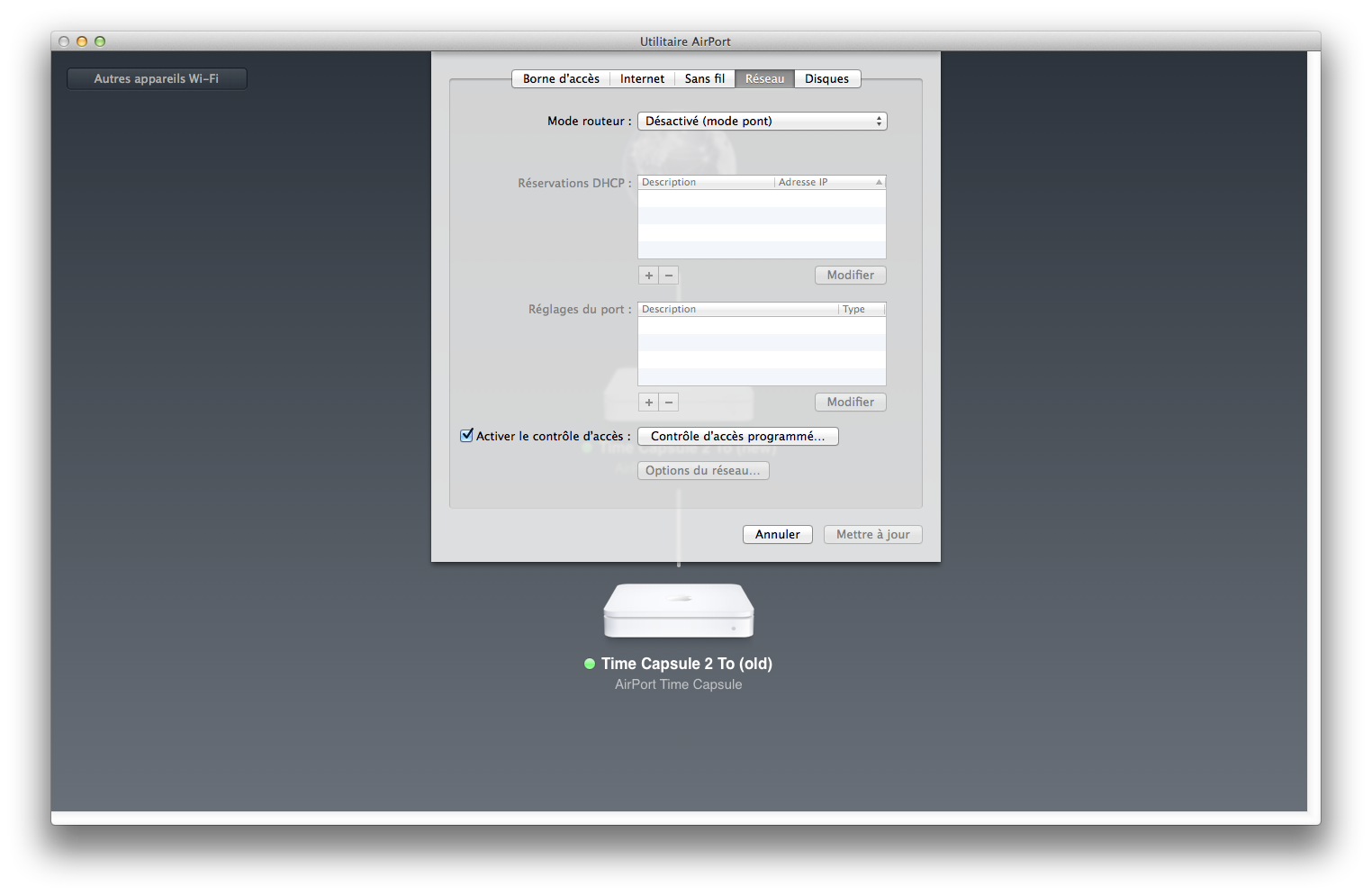The image size is (1372, 896).
Task: Click the Time Capsule device icon
Action: tap(679, 611)
